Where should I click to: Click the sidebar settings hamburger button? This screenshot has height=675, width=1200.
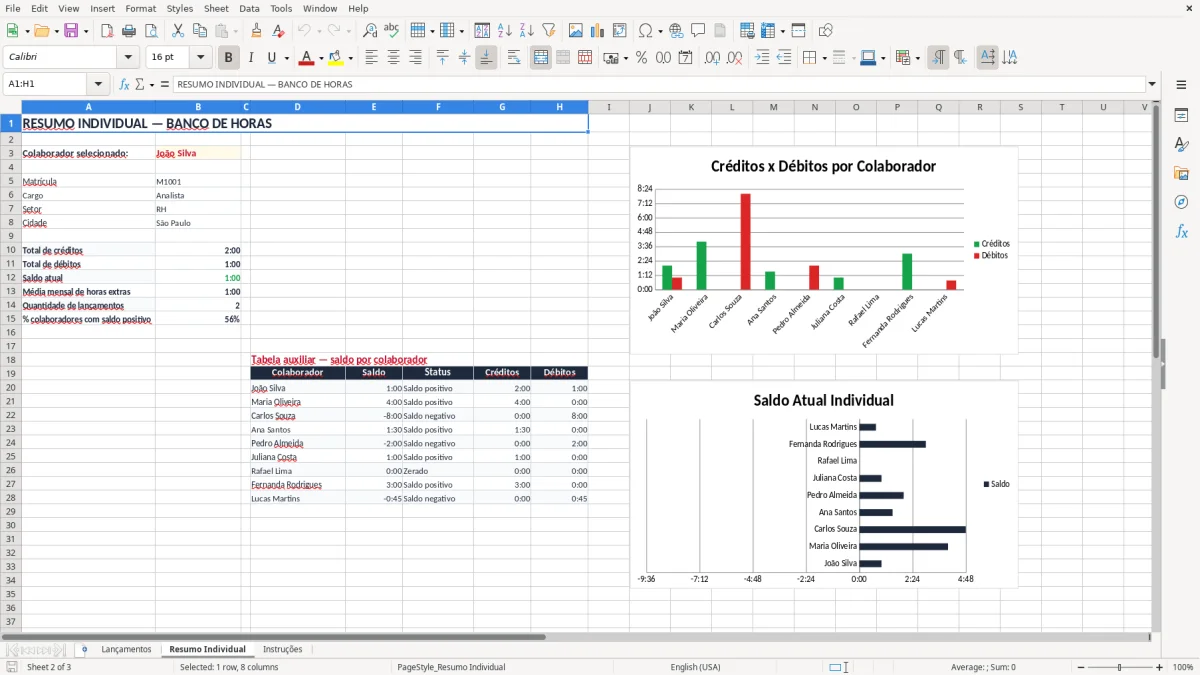[x=1181, y=85]
